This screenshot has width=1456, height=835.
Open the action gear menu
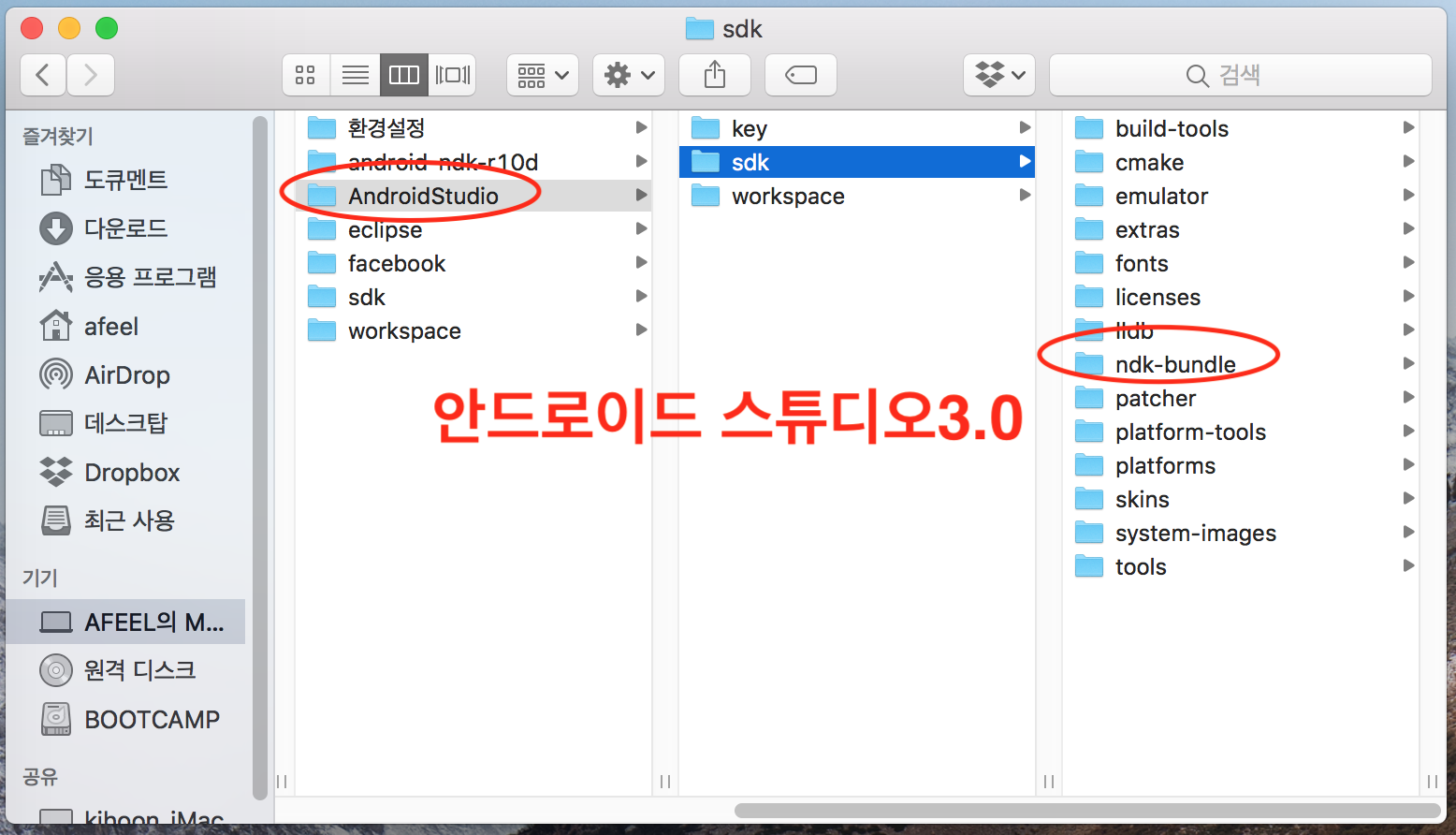click(628, 75)
